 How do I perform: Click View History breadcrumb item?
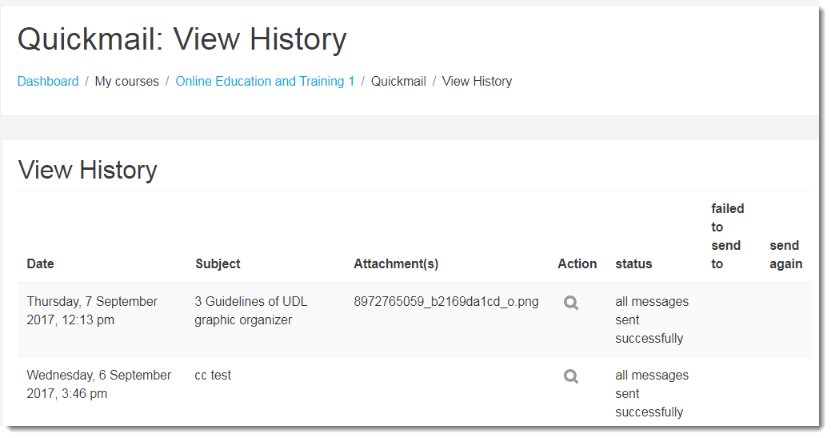tap(477, 82)
